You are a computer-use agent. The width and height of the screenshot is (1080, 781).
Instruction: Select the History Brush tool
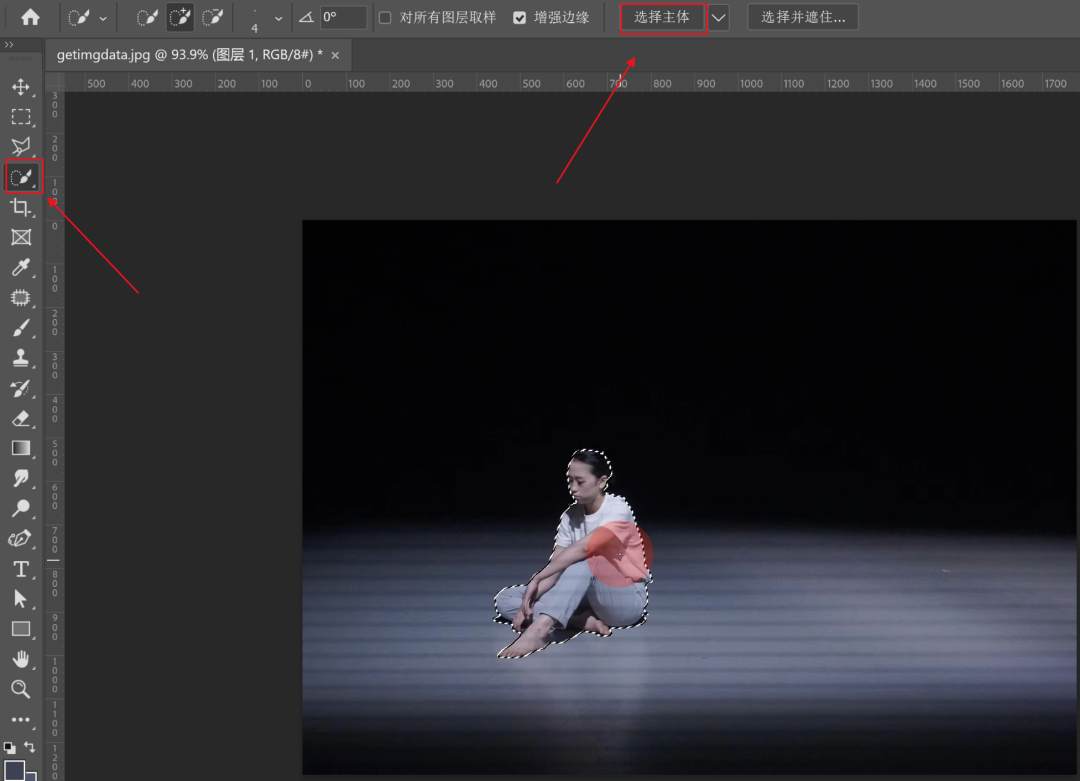pyautogui.click(x=21, y=388)
